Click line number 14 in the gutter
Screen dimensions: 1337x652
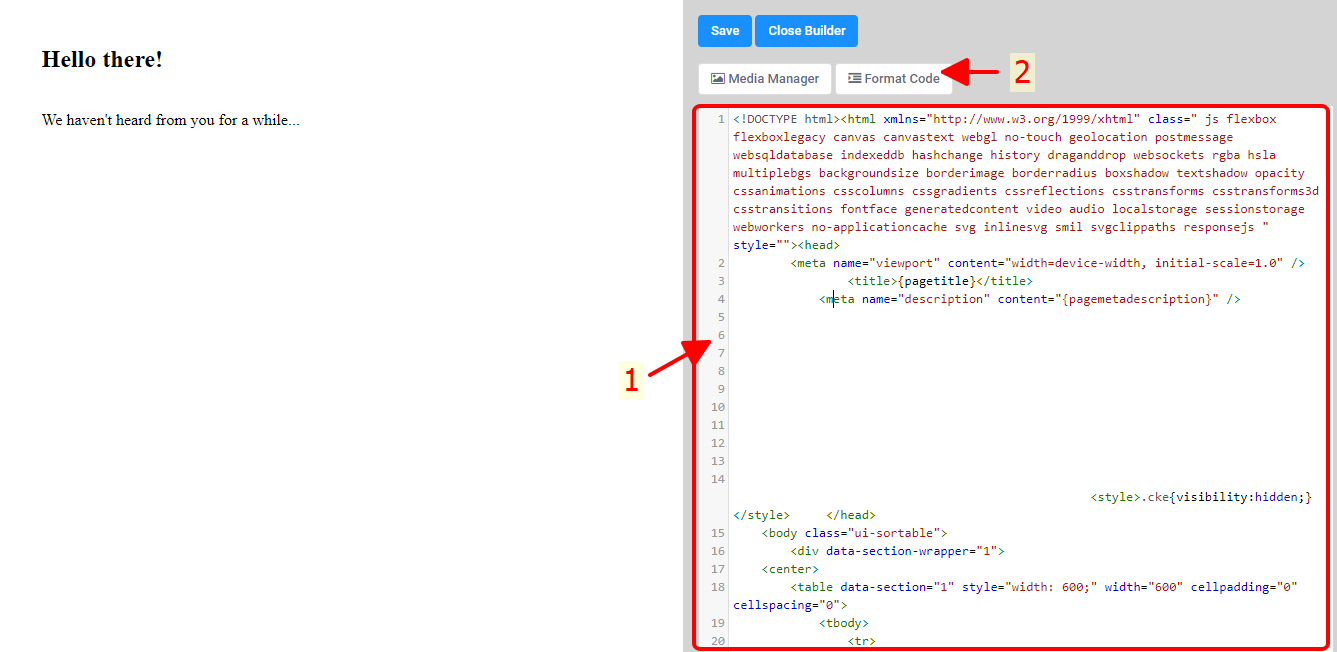717,479
